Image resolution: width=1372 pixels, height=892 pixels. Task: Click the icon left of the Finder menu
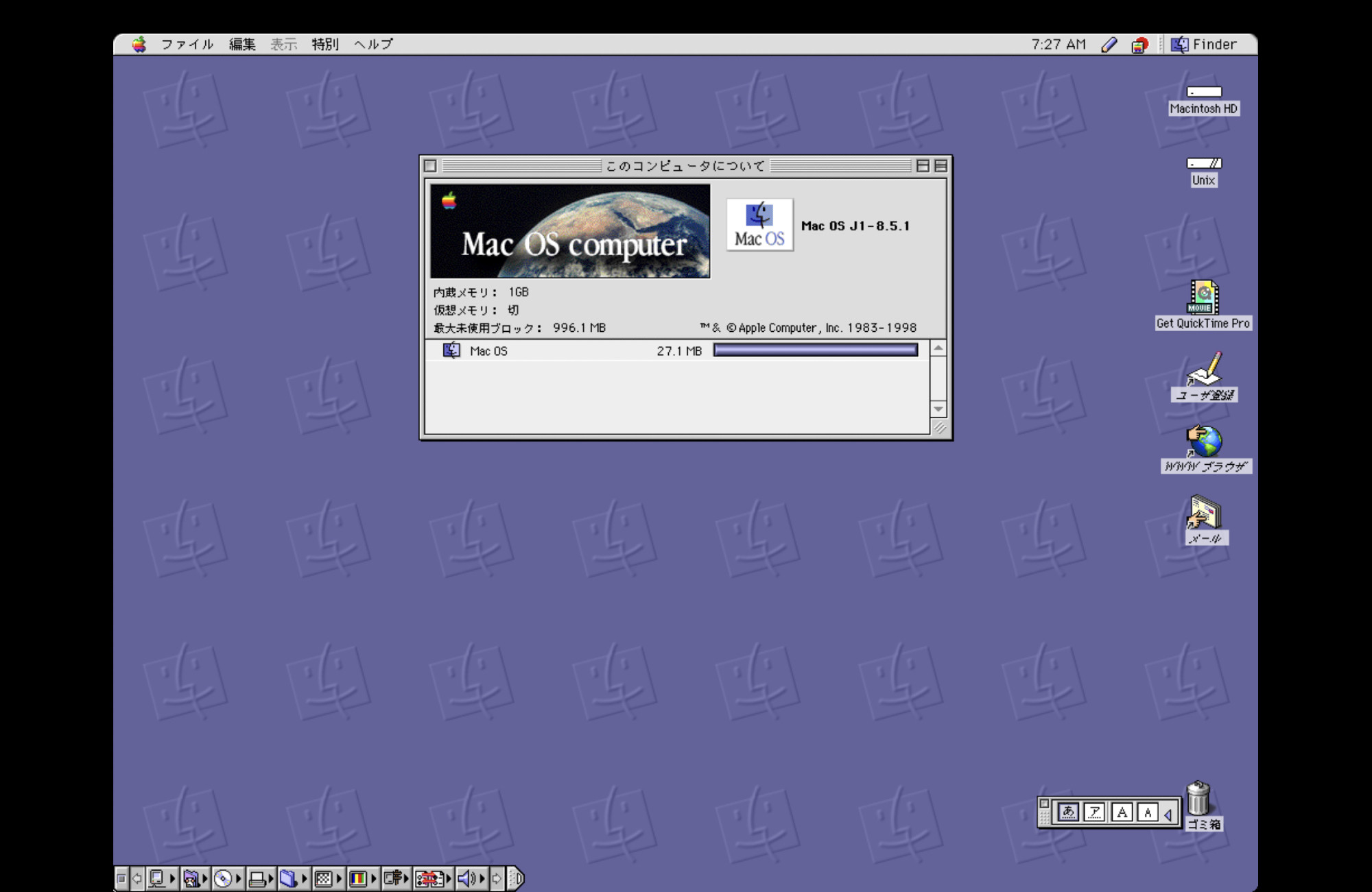point(1139,45)
